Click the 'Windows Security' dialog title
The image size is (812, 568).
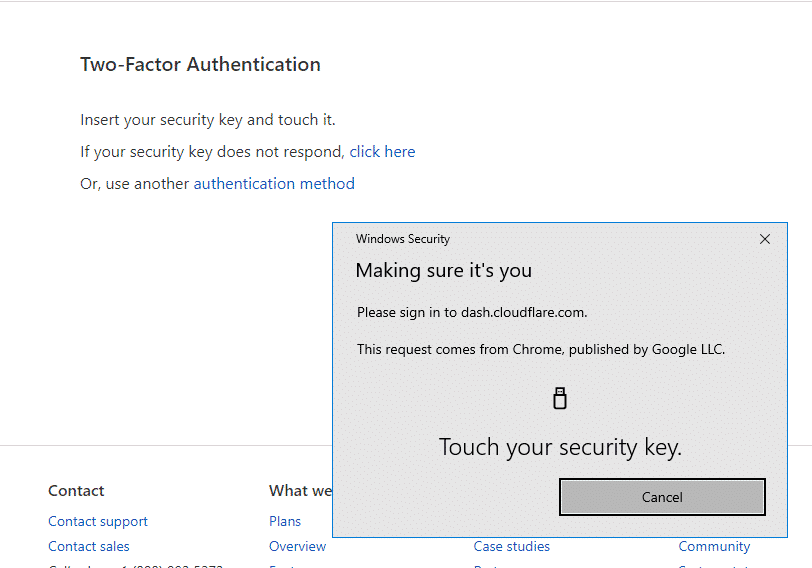point(403,239)
